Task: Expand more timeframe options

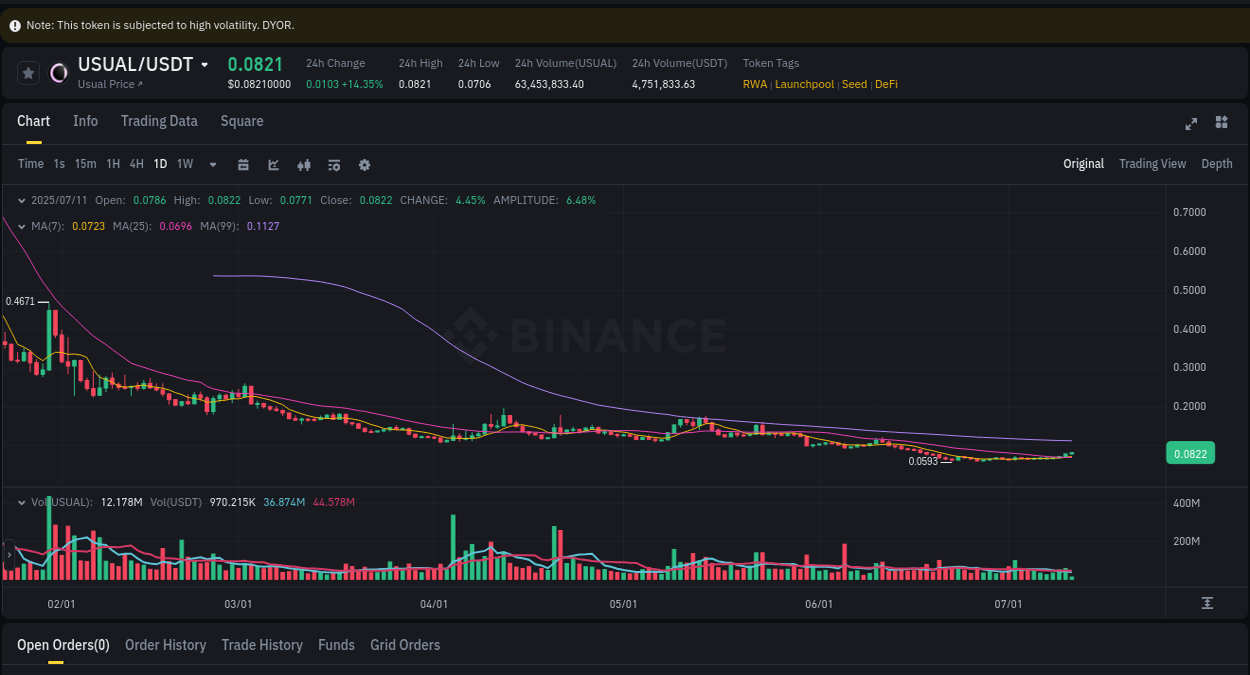Action: [212, 164]
